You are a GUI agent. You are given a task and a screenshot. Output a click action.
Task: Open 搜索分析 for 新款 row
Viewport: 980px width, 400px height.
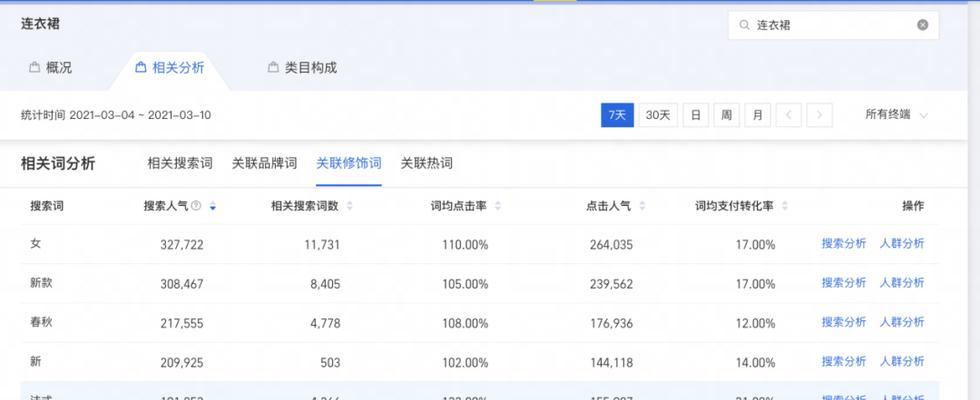[843, 283]
